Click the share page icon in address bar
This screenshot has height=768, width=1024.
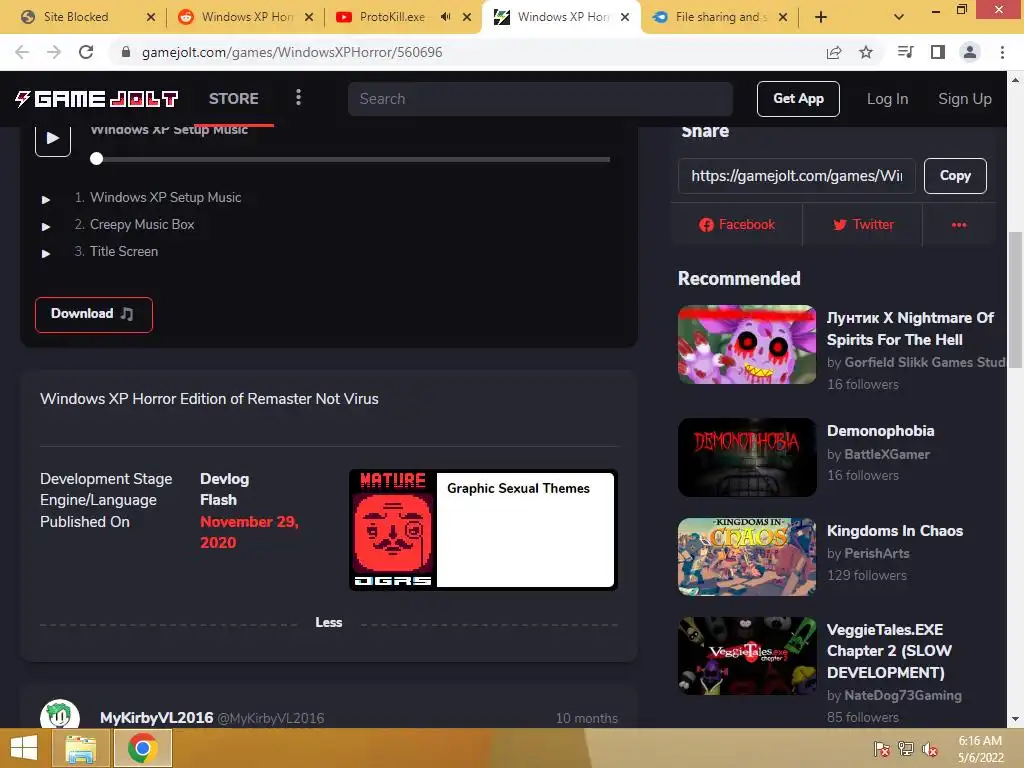pos(834,52)
